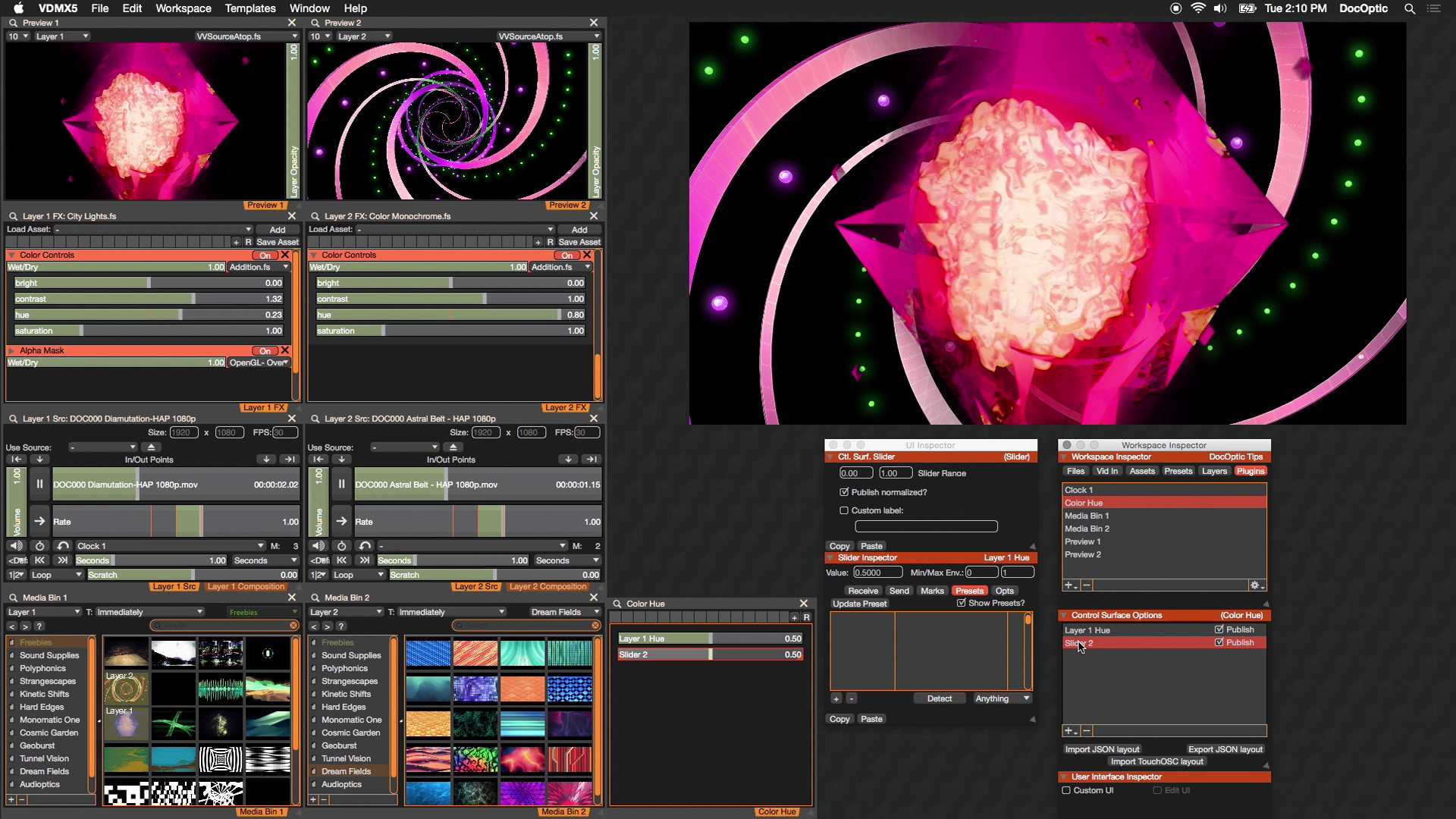Click gear icon in Workspace Inspector plugin list
1456x819 pixels.
pos(1256,585)
